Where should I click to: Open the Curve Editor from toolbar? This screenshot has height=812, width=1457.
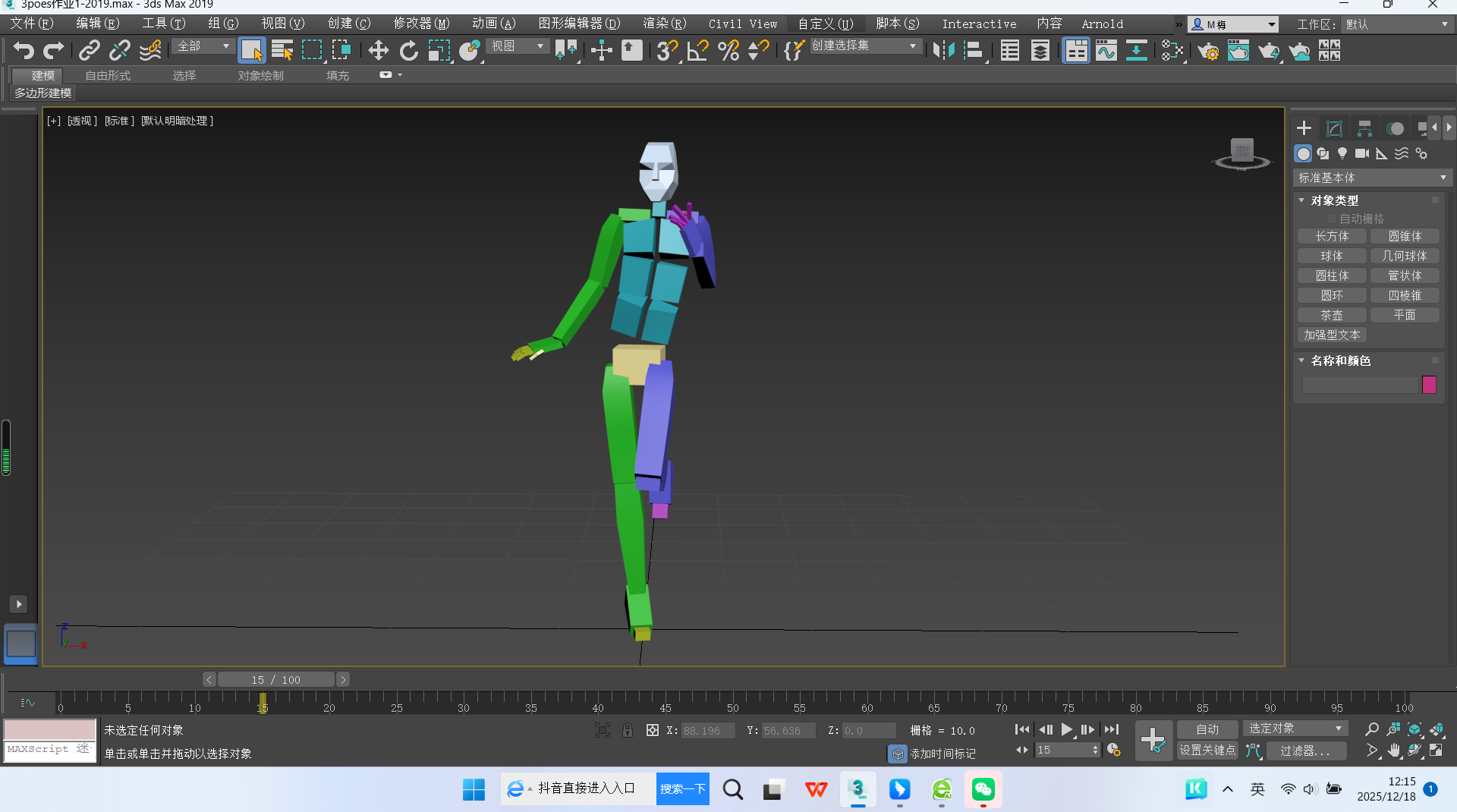pyautogui.click(x=1106, y=51)
